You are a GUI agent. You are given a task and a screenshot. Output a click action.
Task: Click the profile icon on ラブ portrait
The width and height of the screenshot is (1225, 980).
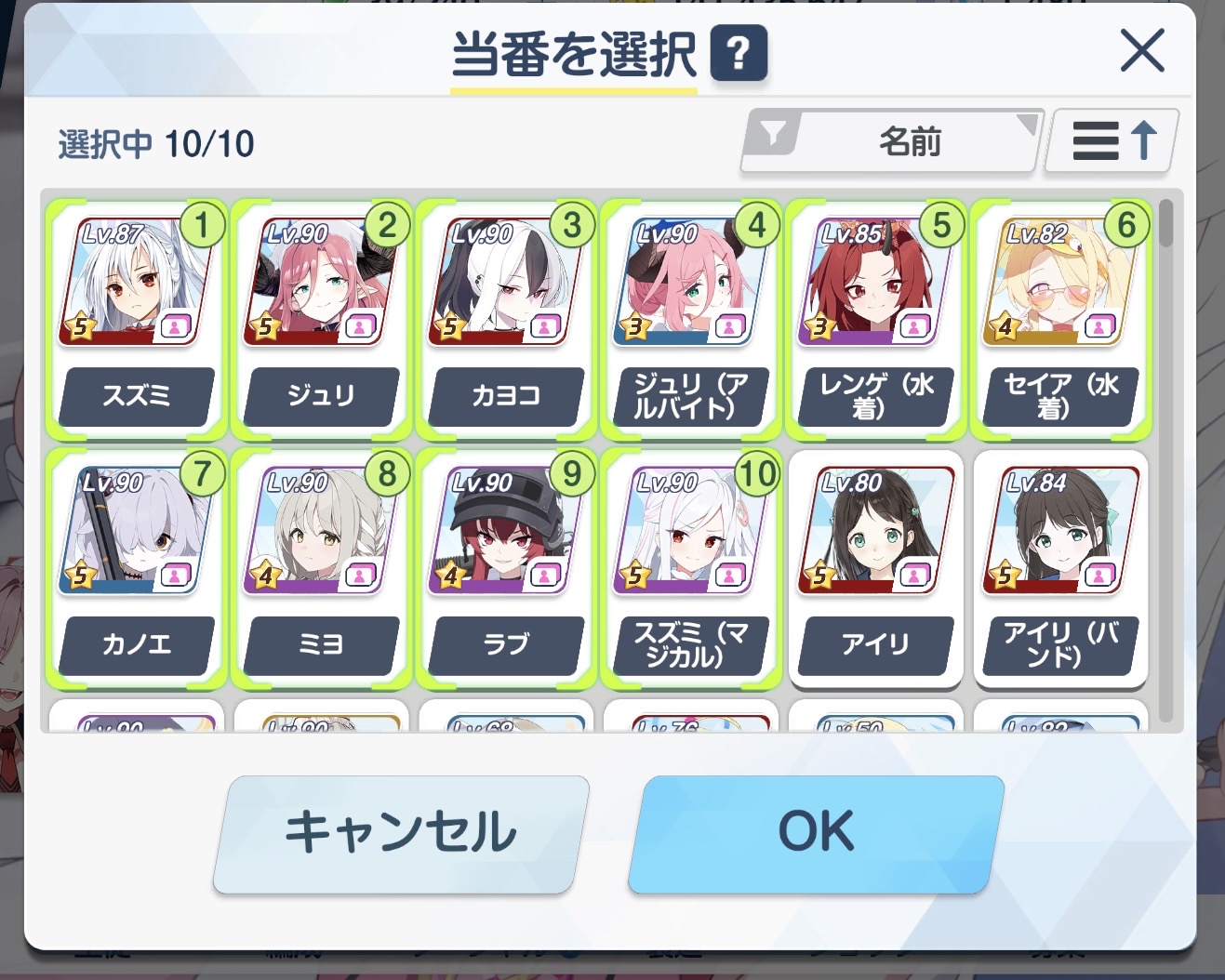point(545,576)
